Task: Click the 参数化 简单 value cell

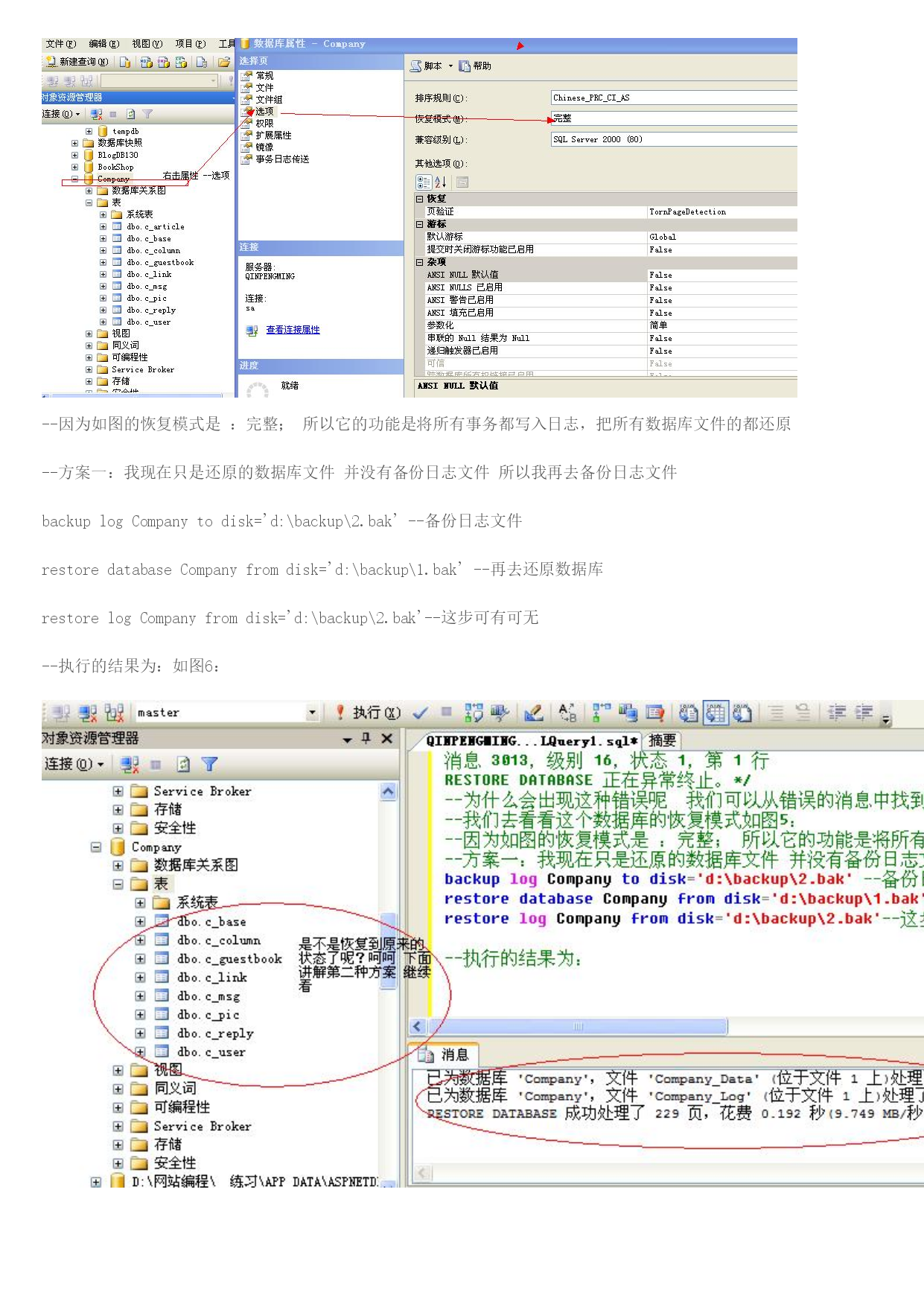Action: pos(722,325)
